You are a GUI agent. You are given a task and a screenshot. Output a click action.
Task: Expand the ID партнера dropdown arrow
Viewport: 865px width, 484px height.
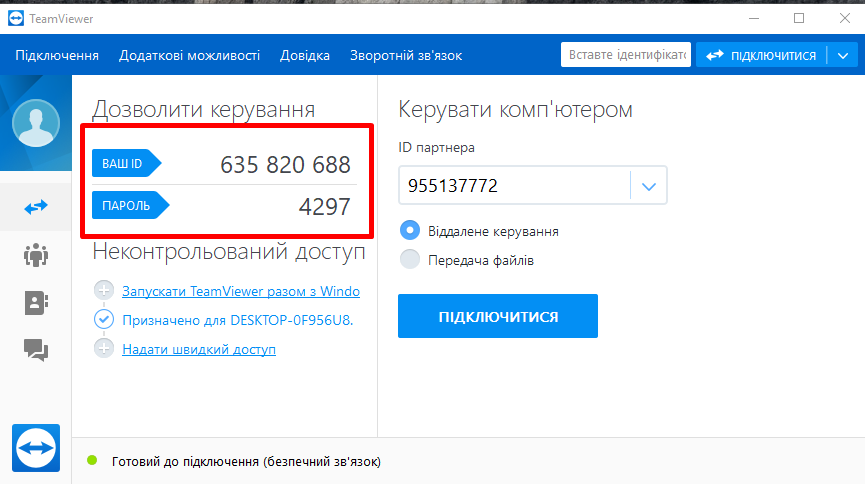pyautogui.click(x=648, y=186)
